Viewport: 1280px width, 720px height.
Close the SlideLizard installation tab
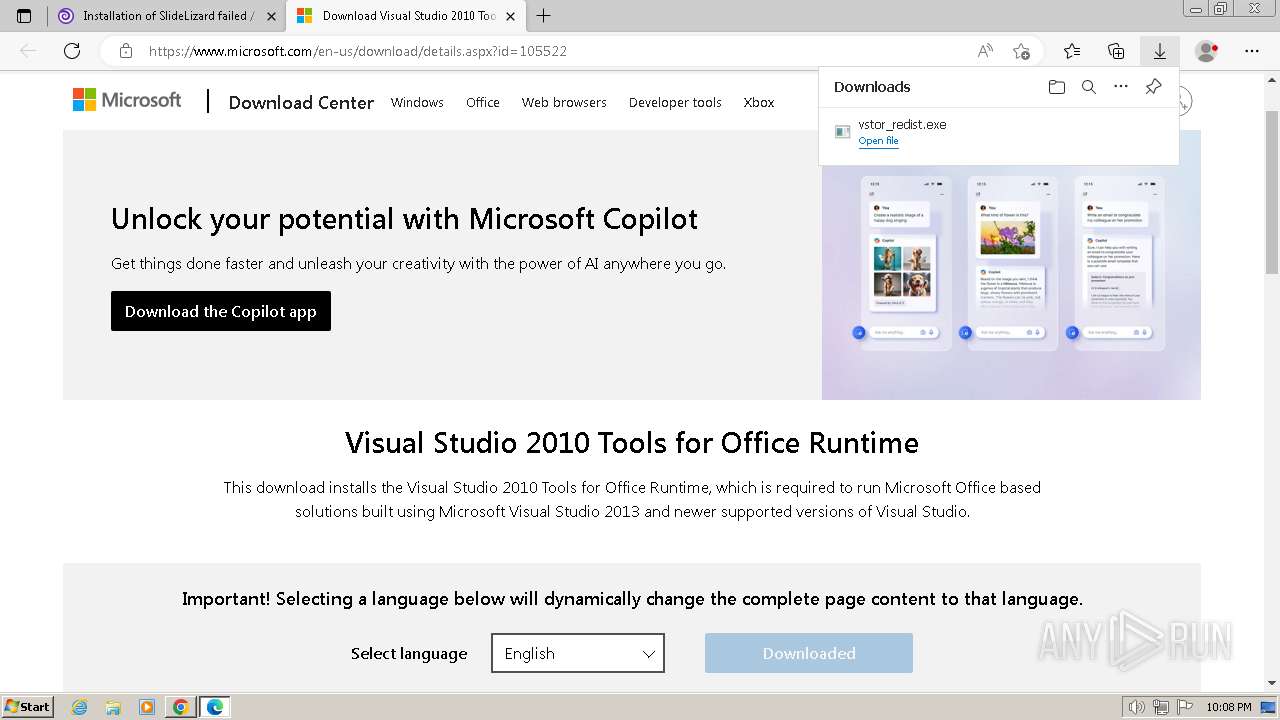pos(271,16)
